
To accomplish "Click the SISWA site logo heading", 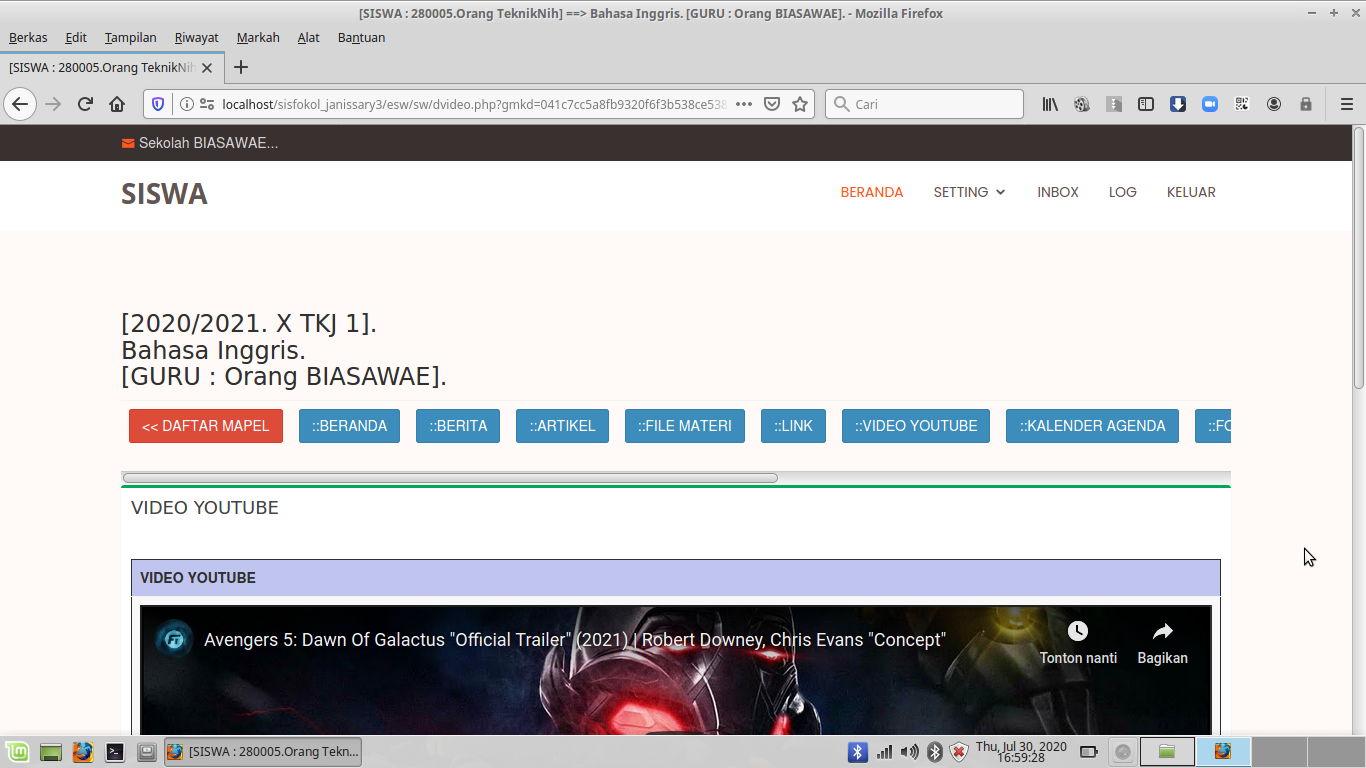I will click(164, 194).
